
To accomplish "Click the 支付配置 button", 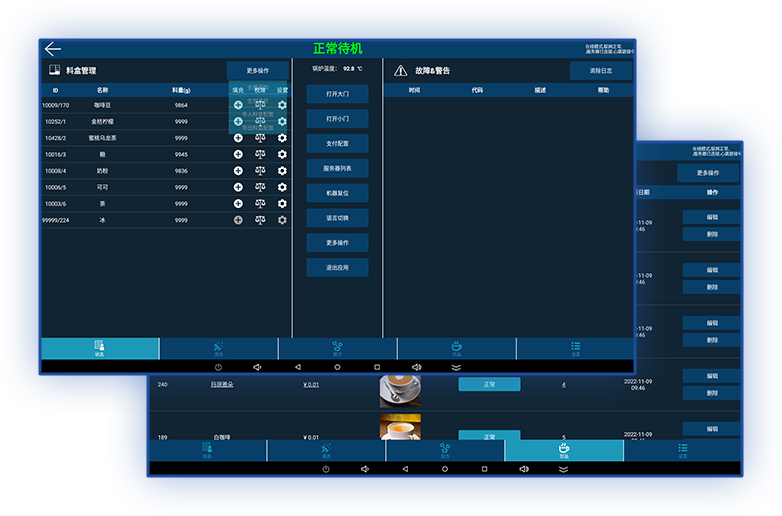I will pos(337,144).
